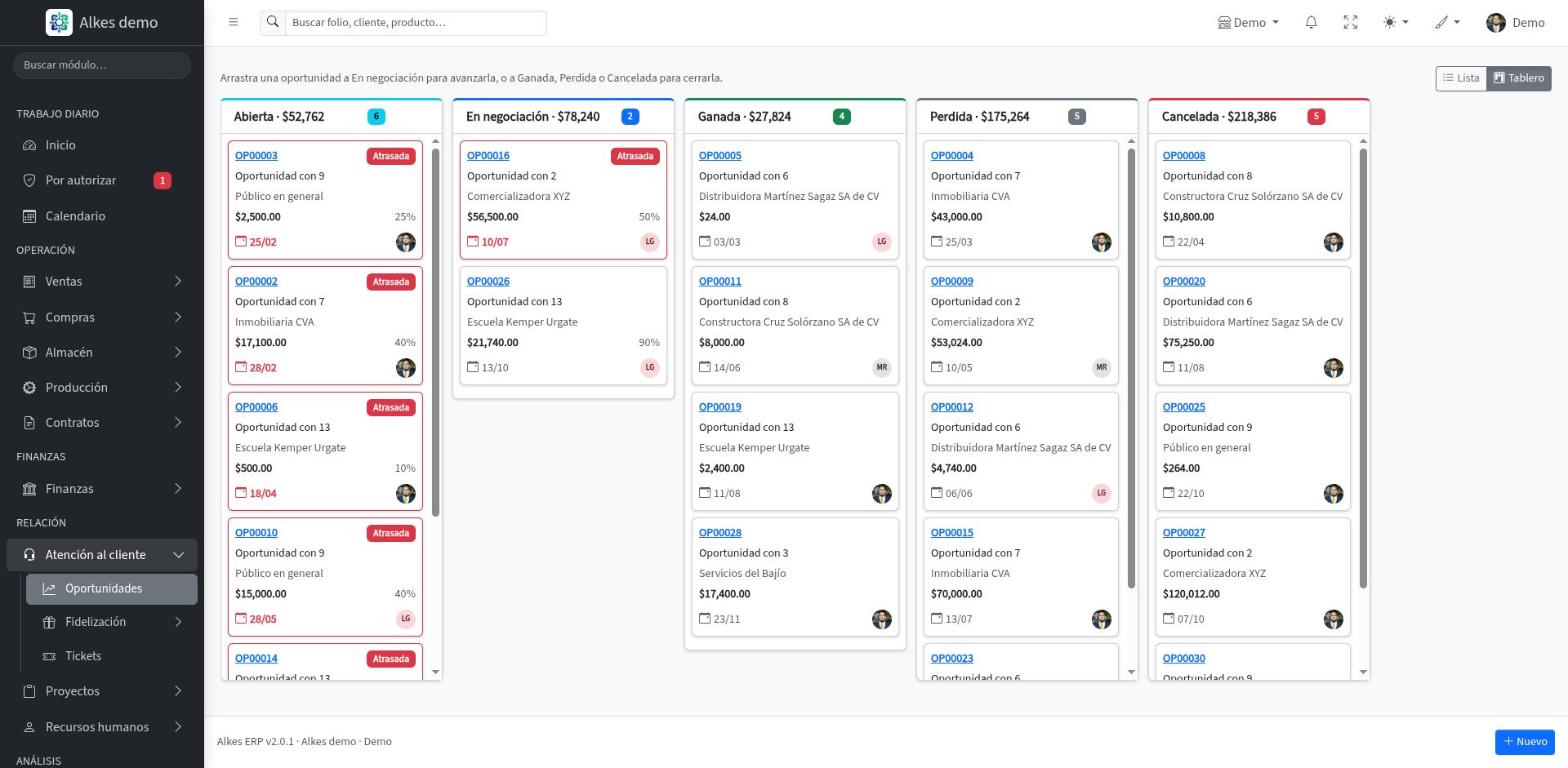This screenshot has height=768, width=1568.
Task: Click the Alkes demo logo icon
Action: (59, 22)
